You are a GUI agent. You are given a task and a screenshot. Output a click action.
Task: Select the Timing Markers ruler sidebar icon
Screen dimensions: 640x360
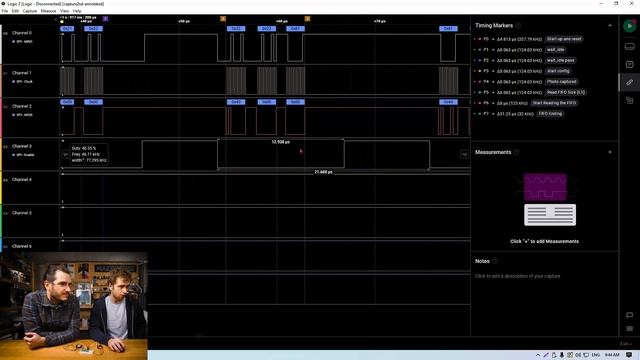(629, 82)
